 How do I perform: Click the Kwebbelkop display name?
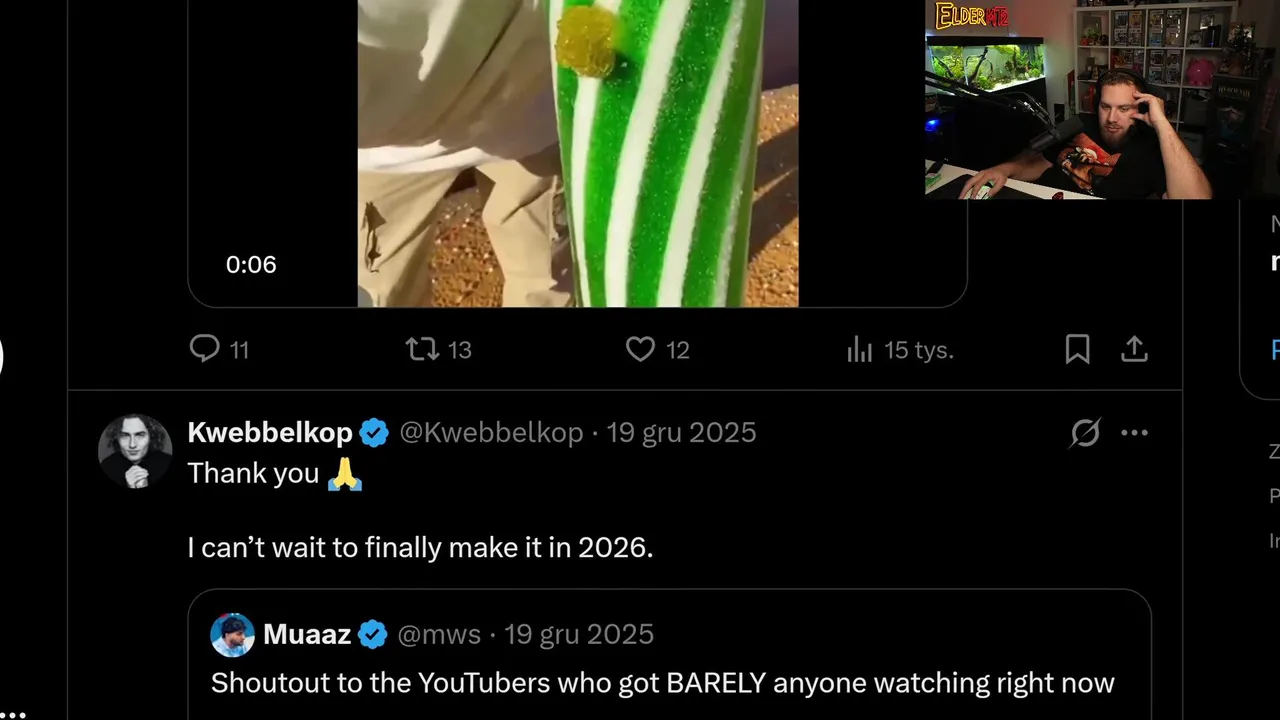coord(269,432)
